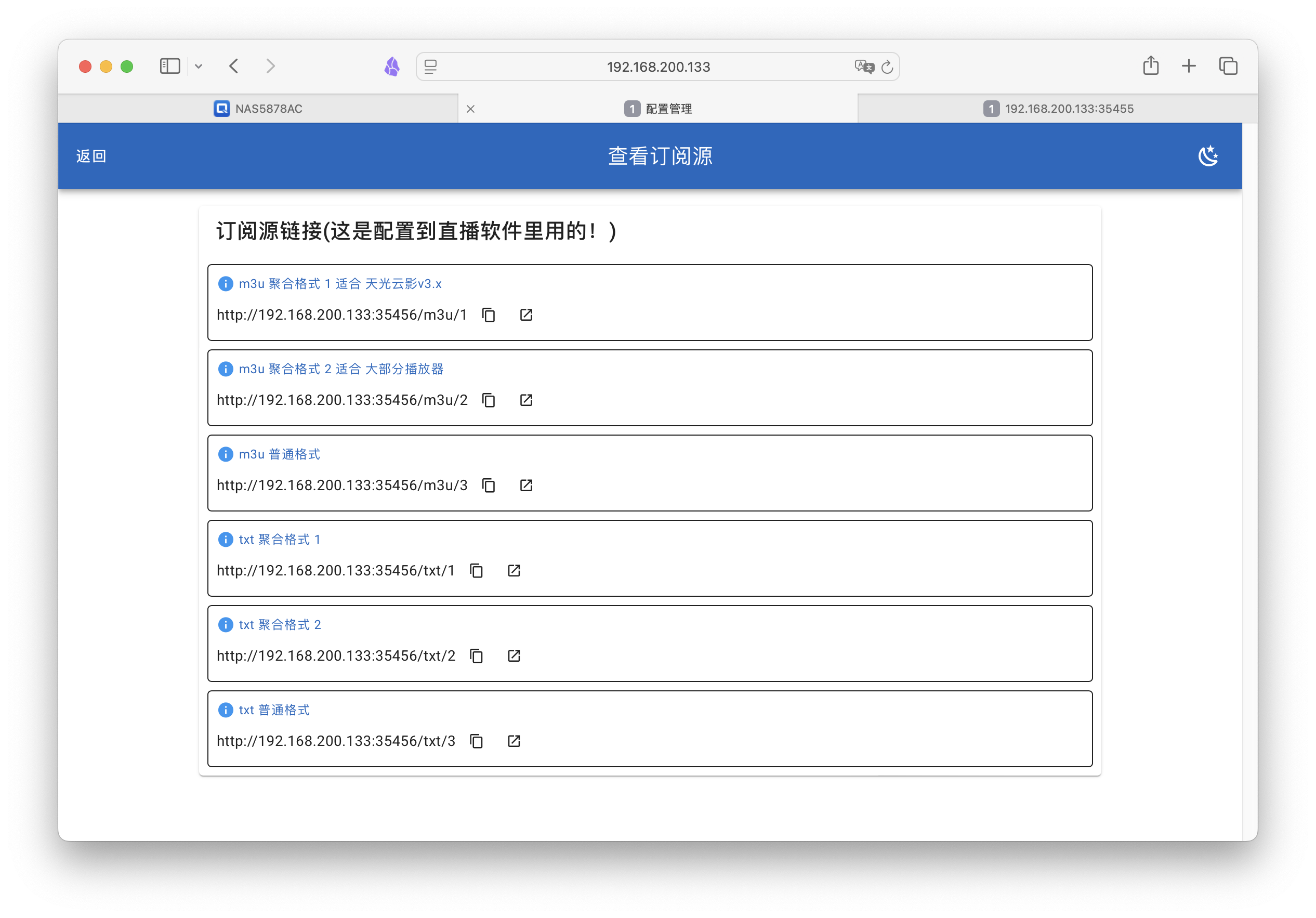This screenshot has width=1316, height=918.
Task: Open m3u/3 link via external icon
Action: pos(526,485)
